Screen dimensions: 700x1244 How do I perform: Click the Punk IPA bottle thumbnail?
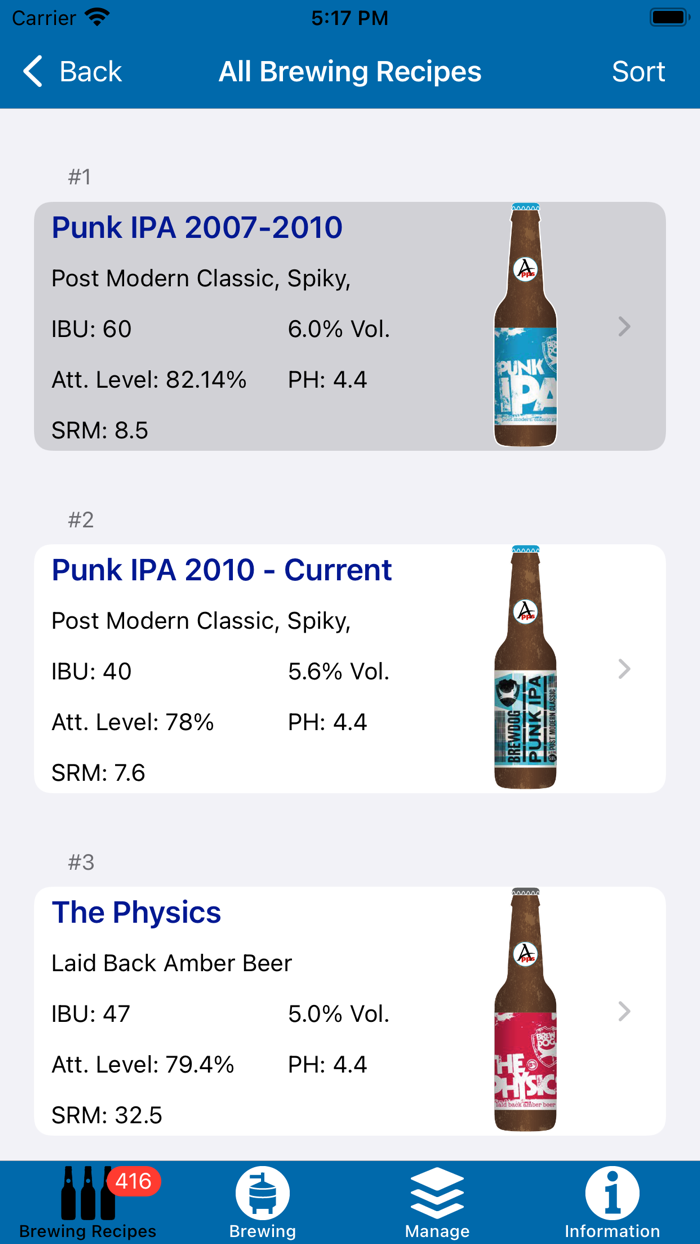525,327
